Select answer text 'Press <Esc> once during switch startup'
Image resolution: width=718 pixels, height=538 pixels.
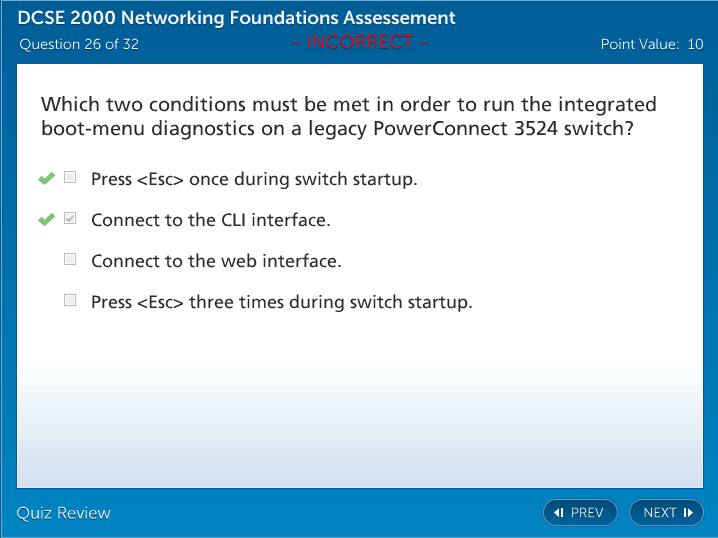tap(254, 179)
